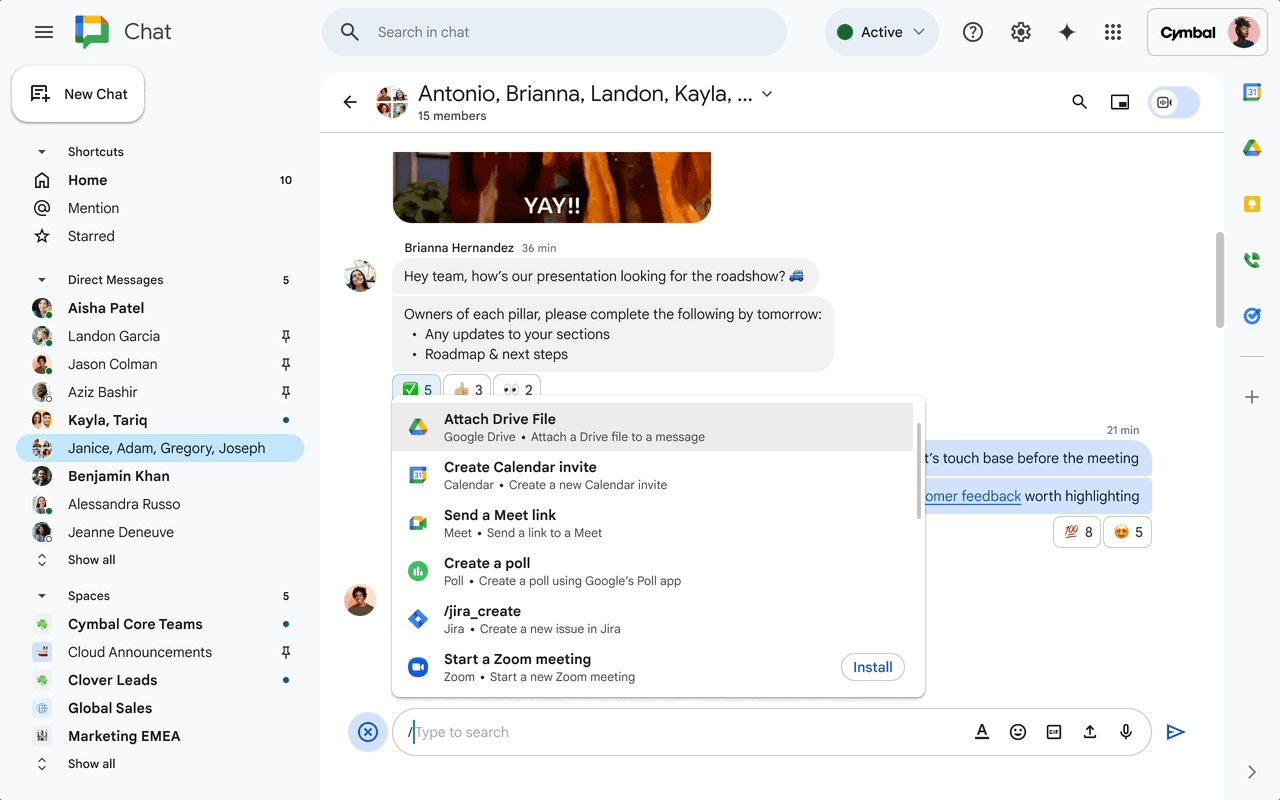Click the GIF picker icon

[x=1054, y=732]
